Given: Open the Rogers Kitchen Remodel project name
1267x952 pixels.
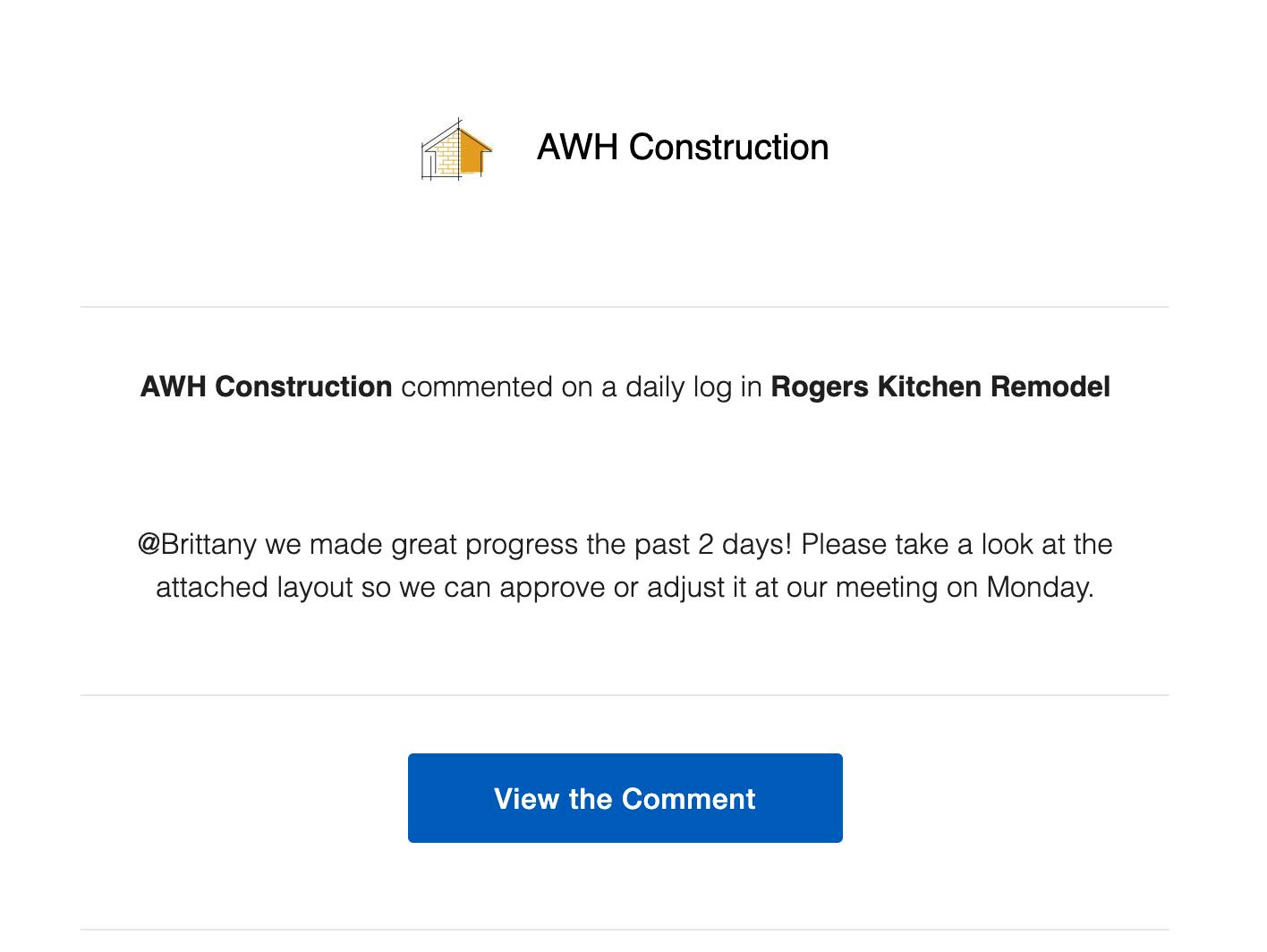Looking at the screenshot, I should coord(940,387).
